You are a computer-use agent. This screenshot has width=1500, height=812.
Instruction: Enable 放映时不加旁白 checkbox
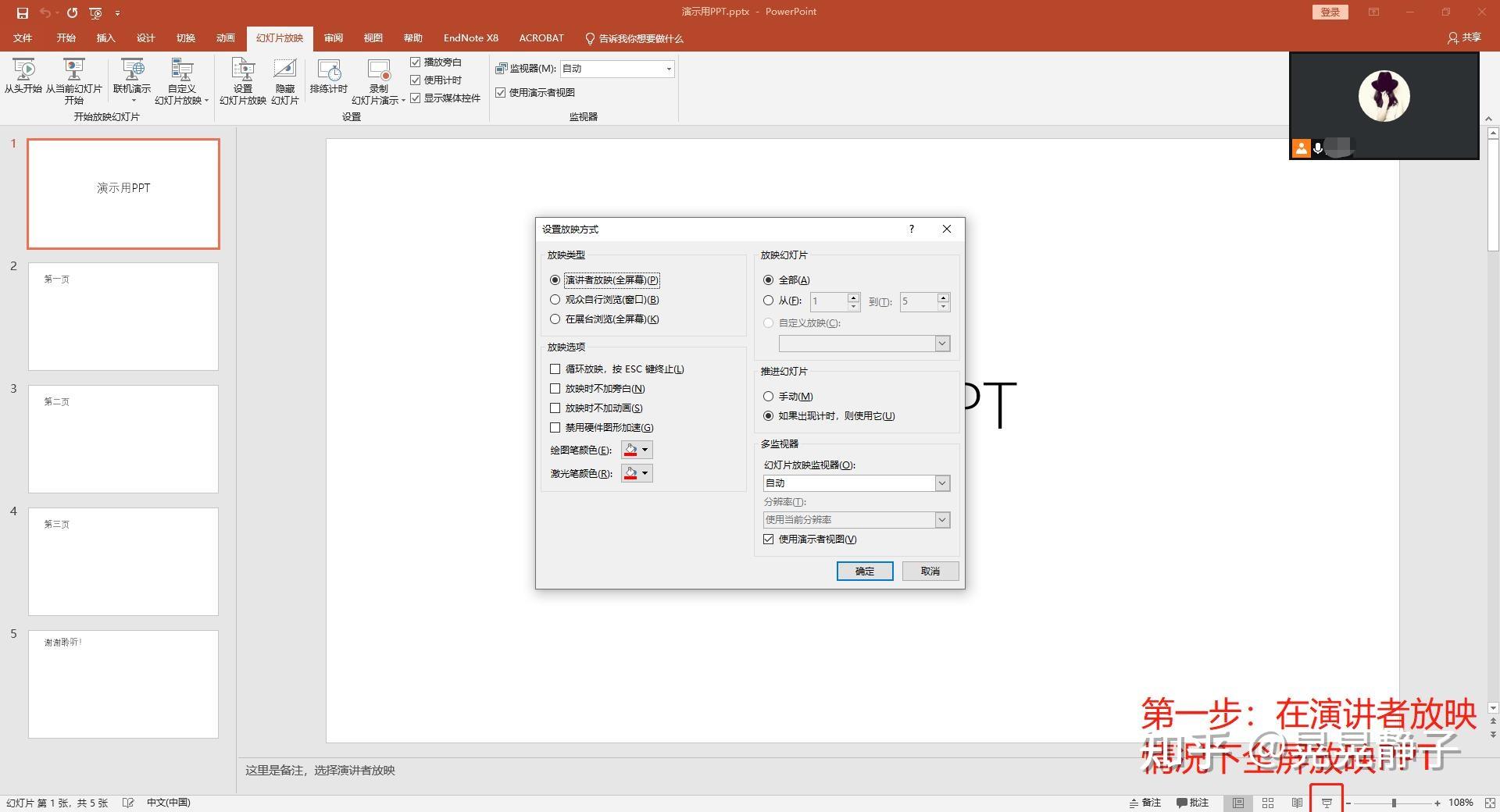pos(555,388)
